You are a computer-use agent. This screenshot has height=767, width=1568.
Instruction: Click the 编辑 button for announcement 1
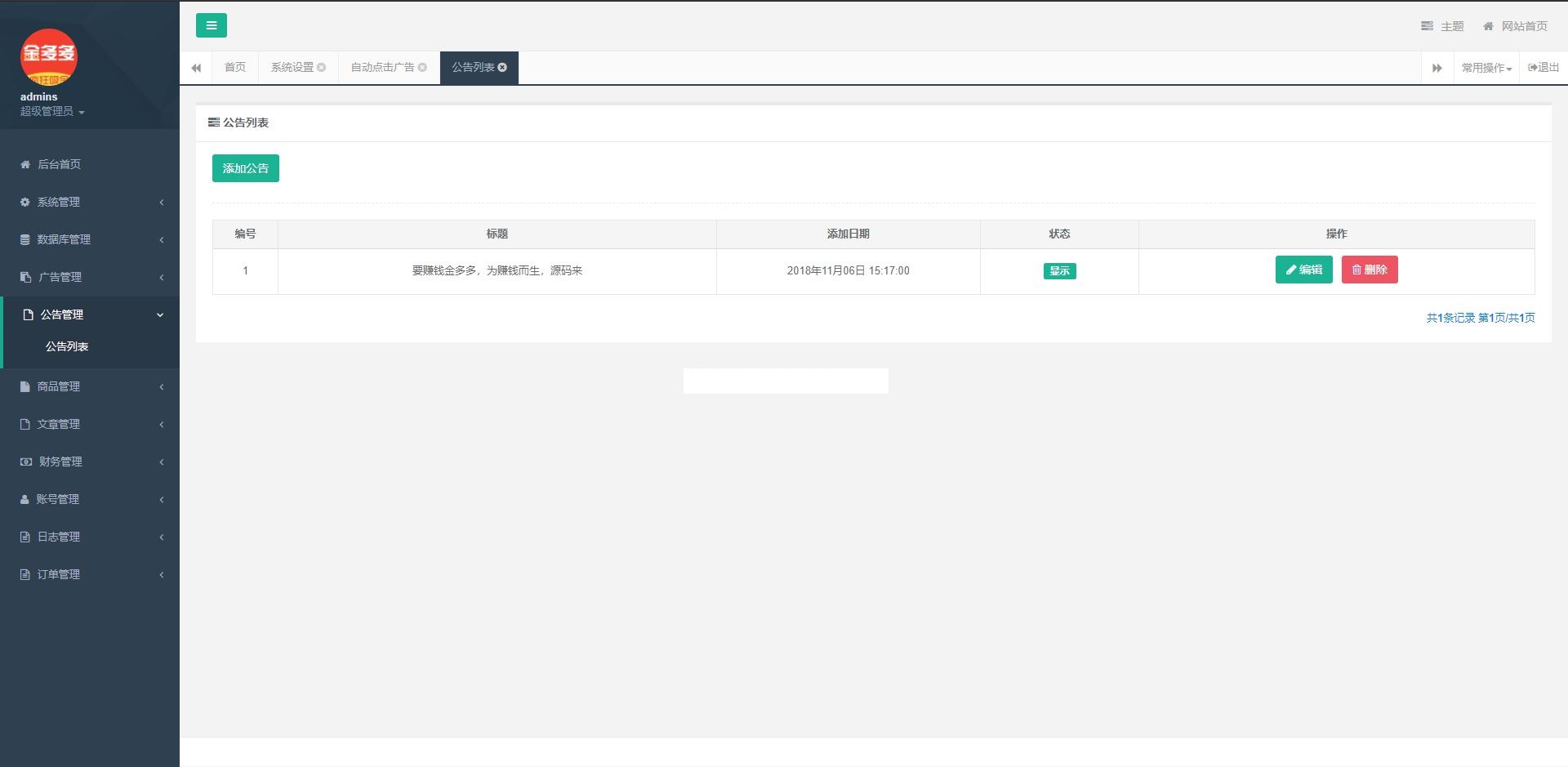[1303, 270]
